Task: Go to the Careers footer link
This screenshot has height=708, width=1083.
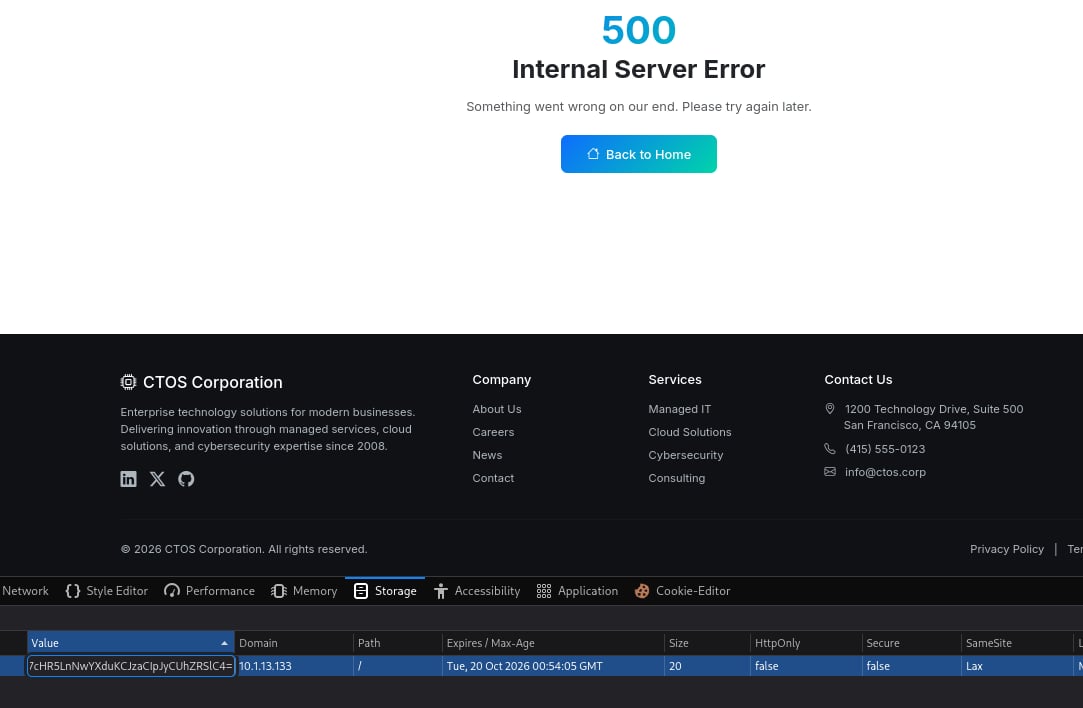Action: tap(493, 432)
